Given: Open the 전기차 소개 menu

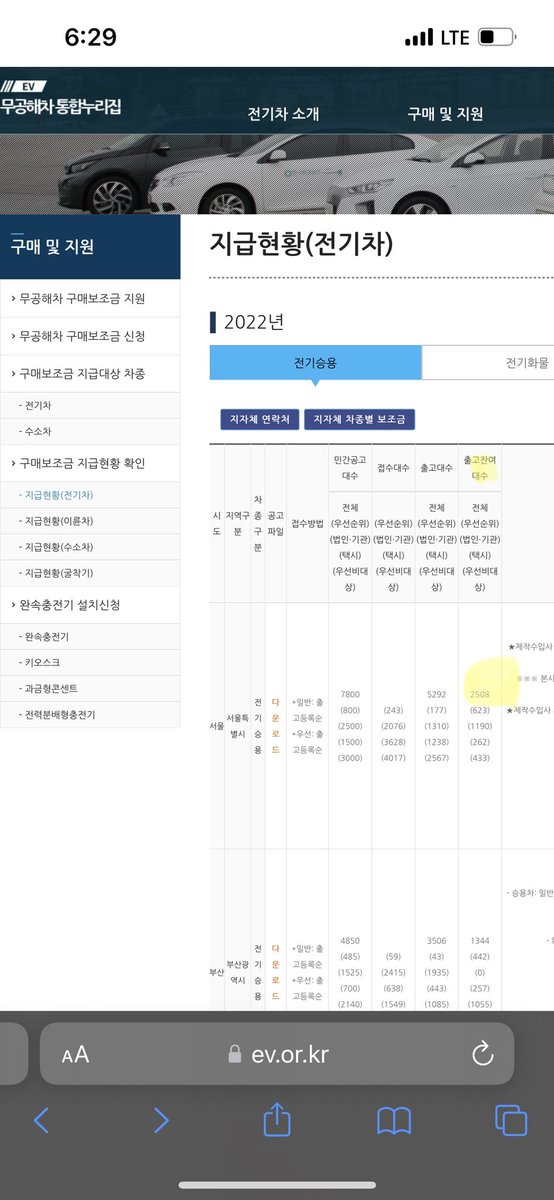Looking at the screenshot, I should point(283,113).
